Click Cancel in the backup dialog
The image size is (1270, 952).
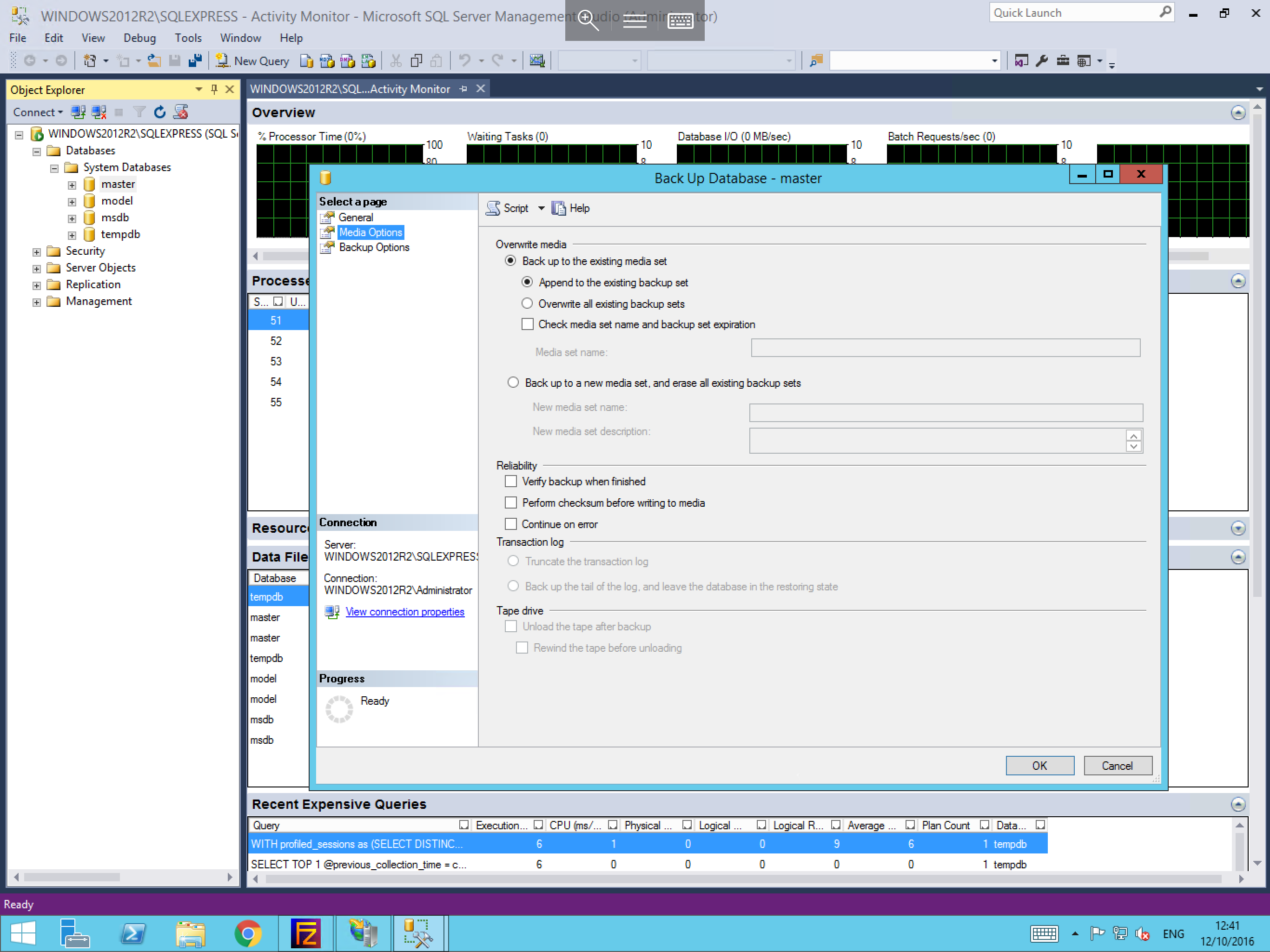tap(1117, 766)
